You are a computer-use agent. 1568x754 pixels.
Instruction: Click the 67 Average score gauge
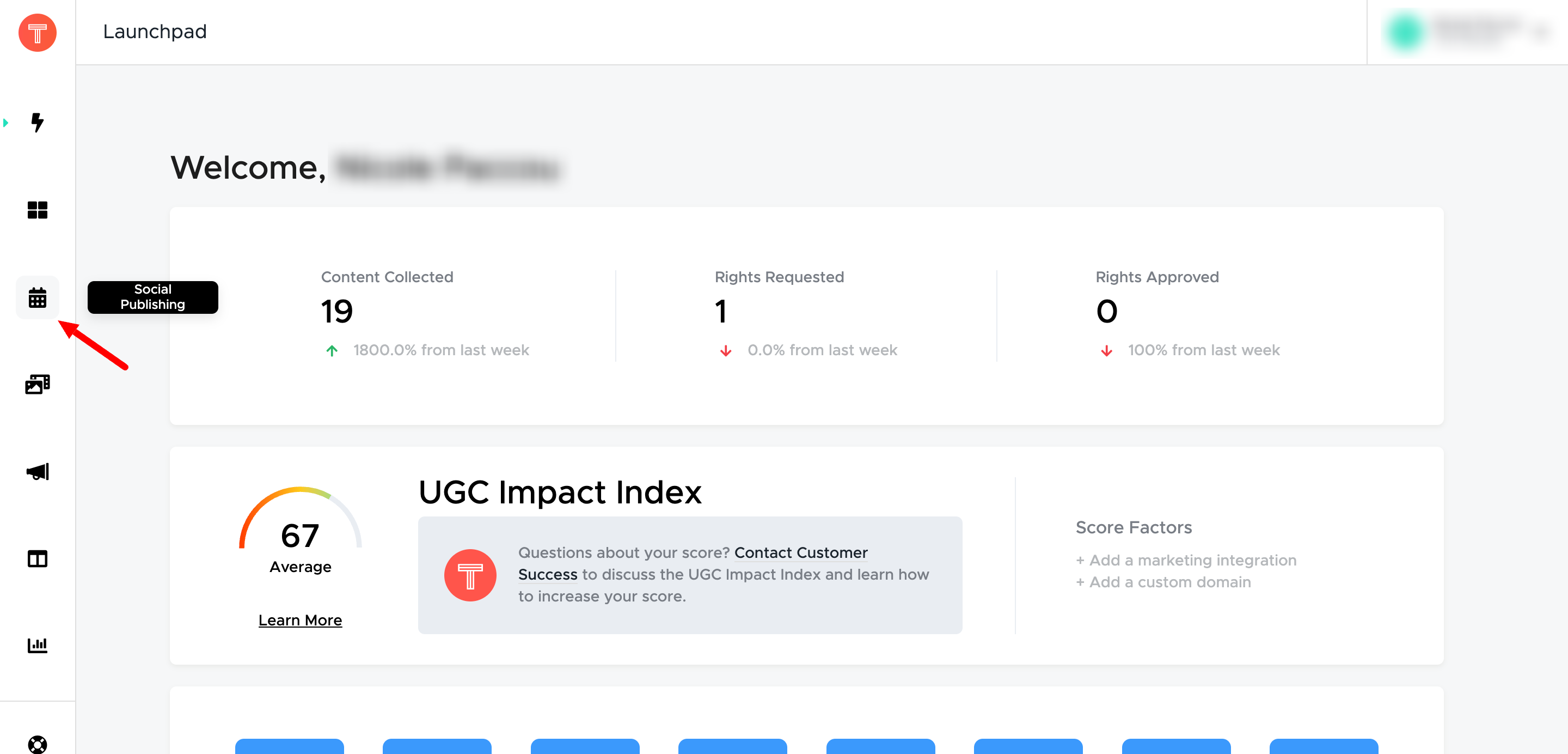300,530
